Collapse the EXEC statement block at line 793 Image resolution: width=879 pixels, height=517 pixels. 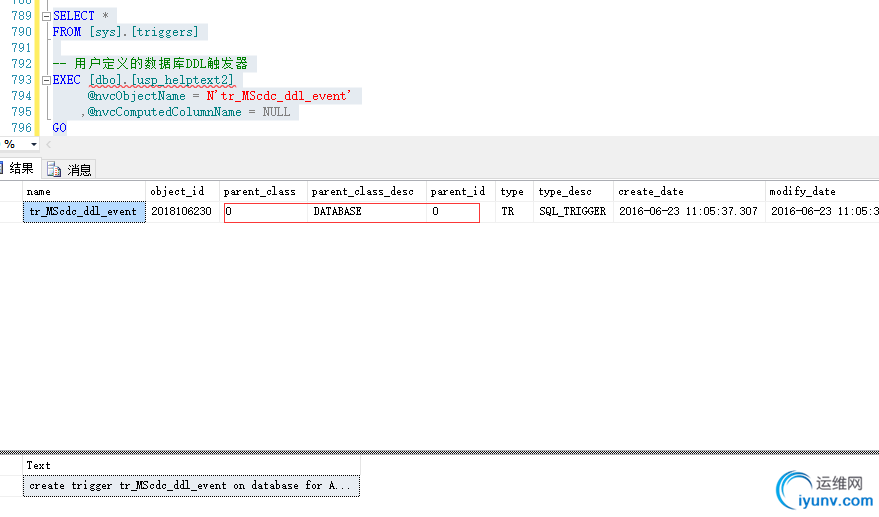(47, 81)
